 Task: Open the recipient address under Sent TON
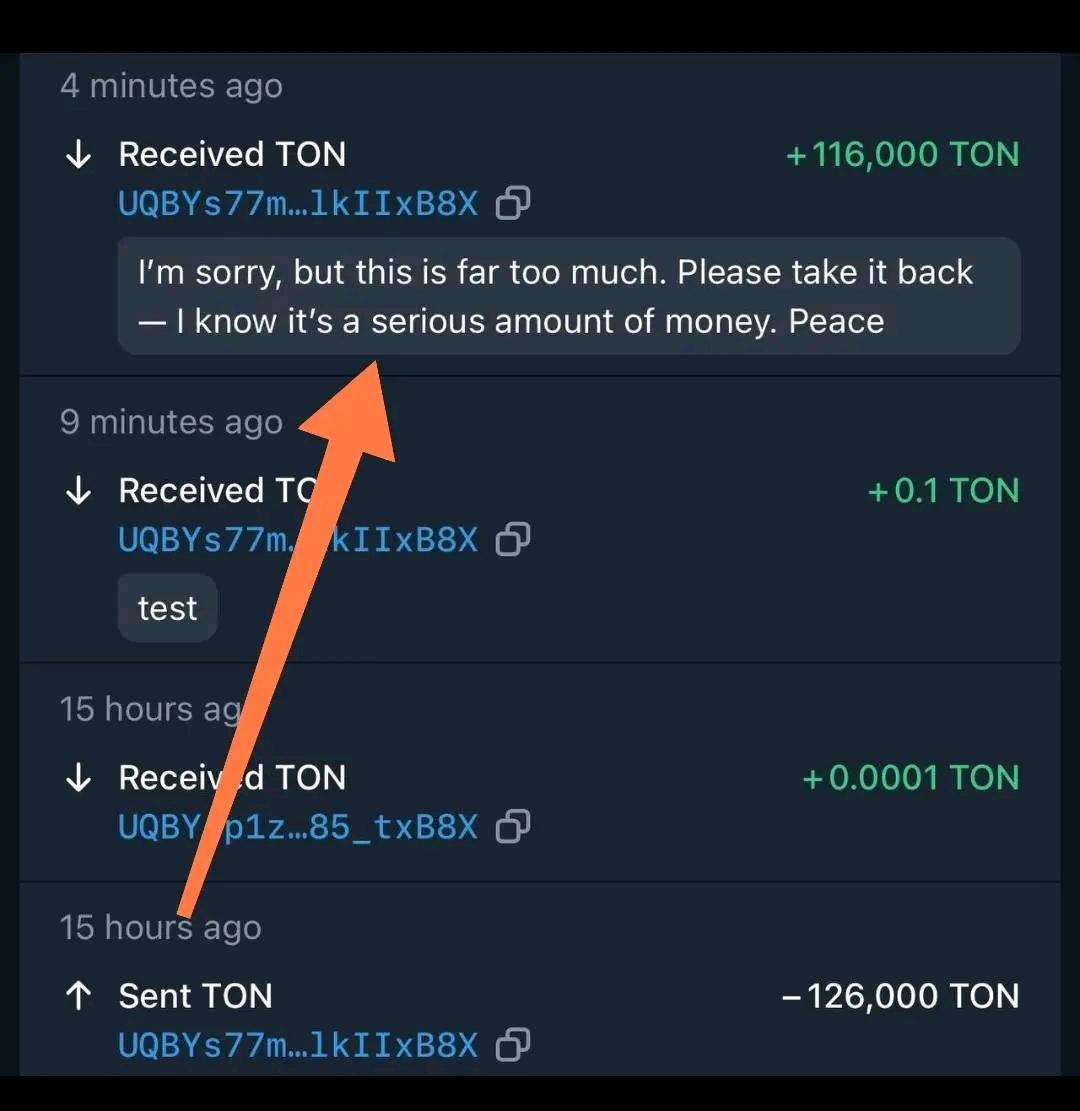[298, 1045]
